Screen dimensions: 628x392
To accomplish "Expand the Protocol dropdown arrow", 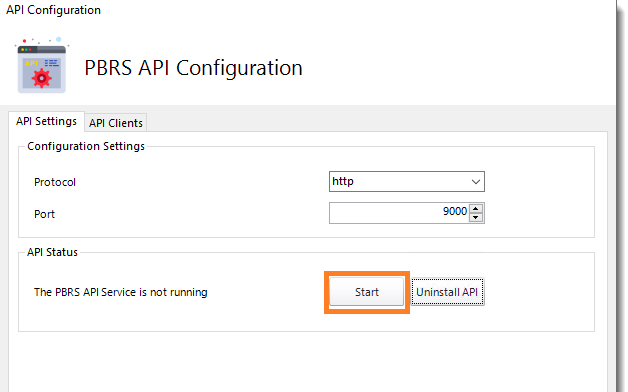I will pos(475,181).
